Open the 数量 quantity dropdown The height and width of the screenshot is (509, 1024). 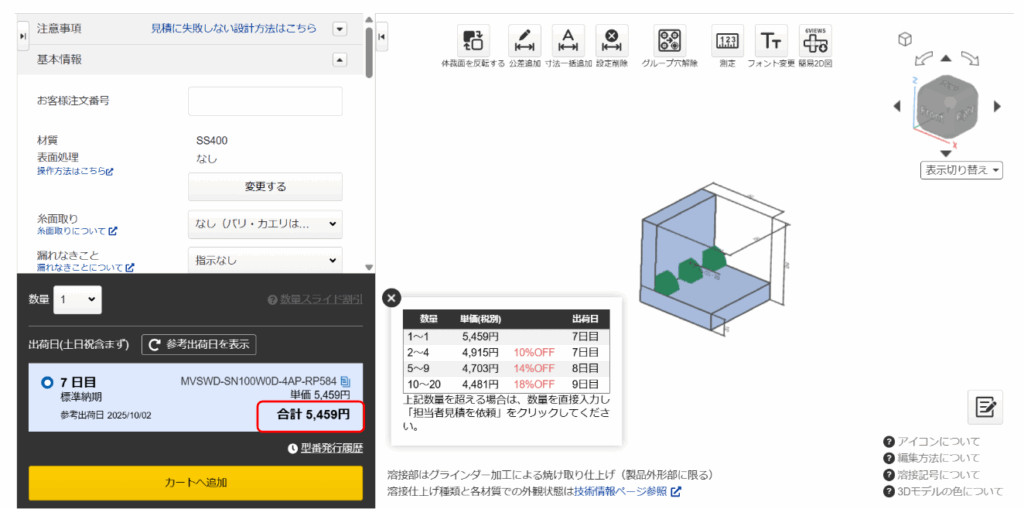(78, 299)
